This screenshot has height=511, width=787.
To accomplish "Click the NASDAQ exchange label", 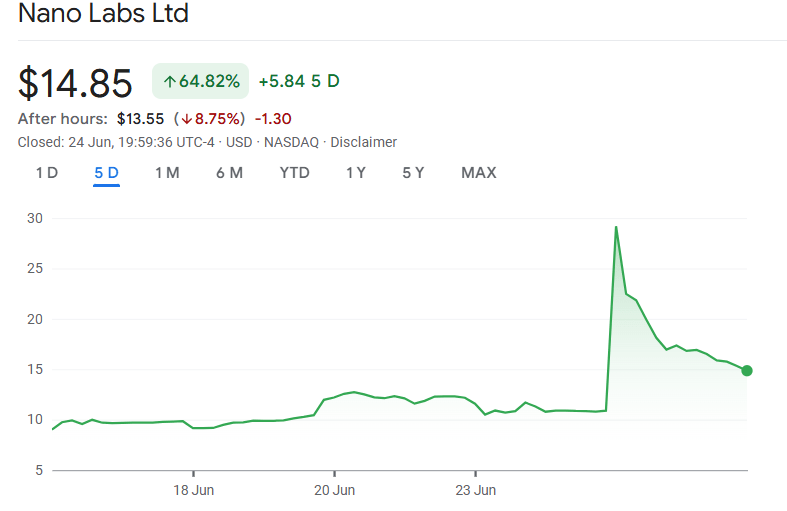I will (x=292, y=143).
